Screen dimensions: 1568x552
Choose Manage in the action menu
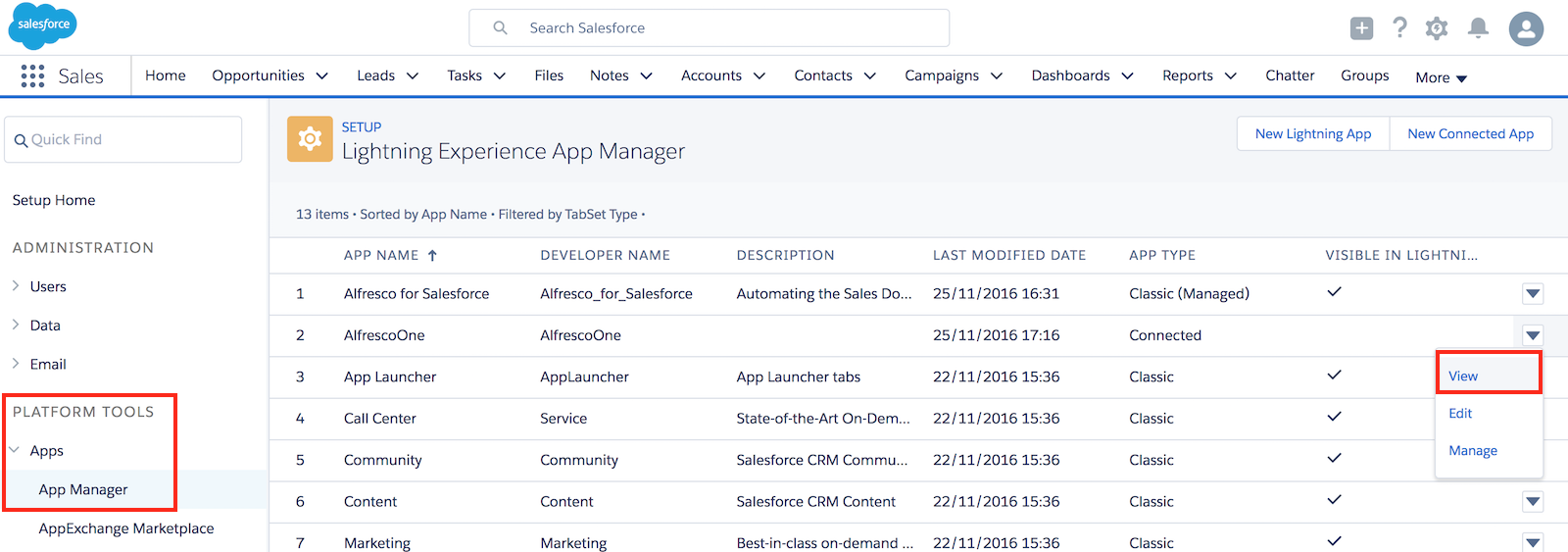pos(1472,451)
